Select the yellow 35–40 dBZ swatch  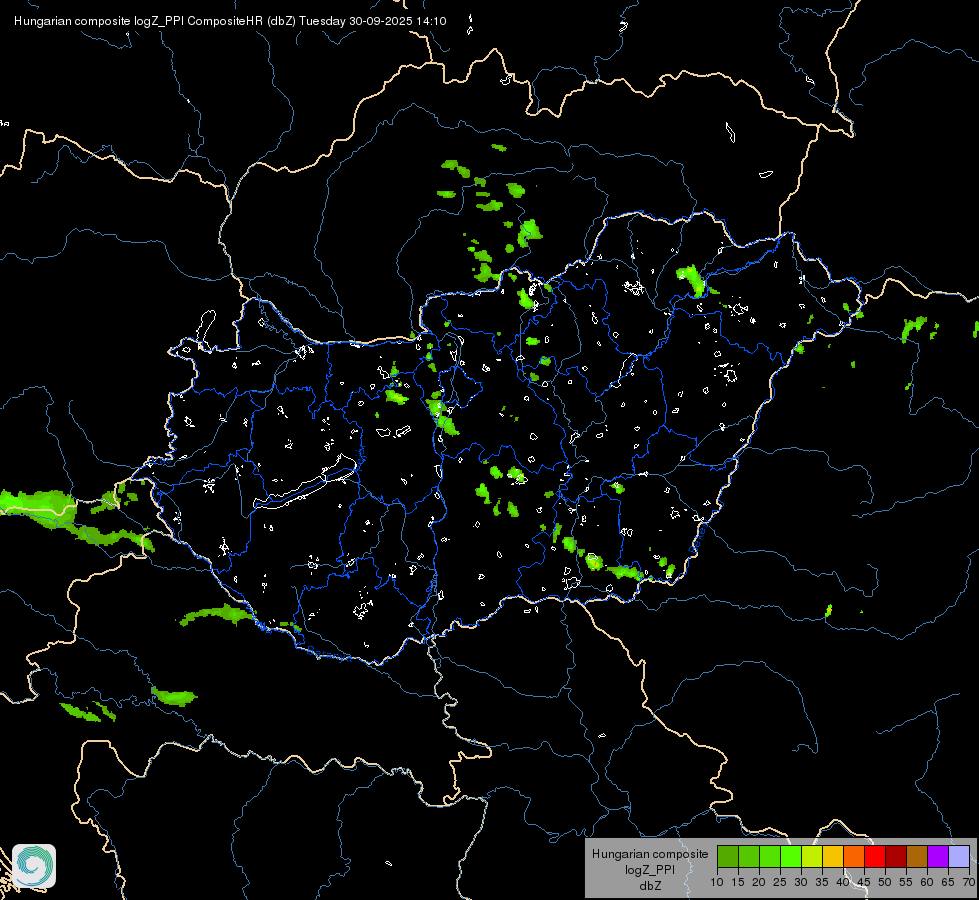point(833,856)
